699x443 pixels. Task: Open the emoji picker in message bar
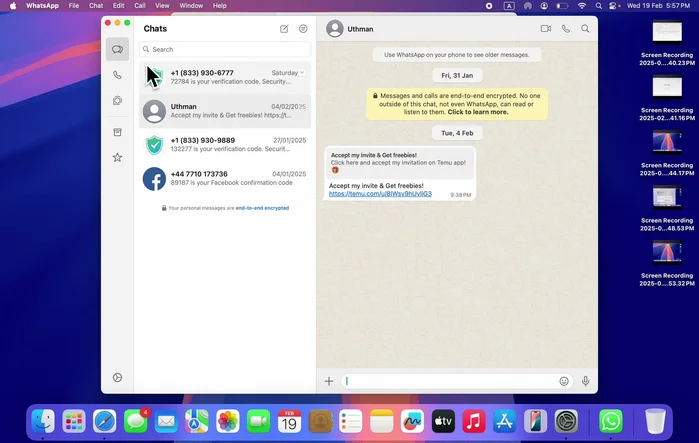(564, 381)
